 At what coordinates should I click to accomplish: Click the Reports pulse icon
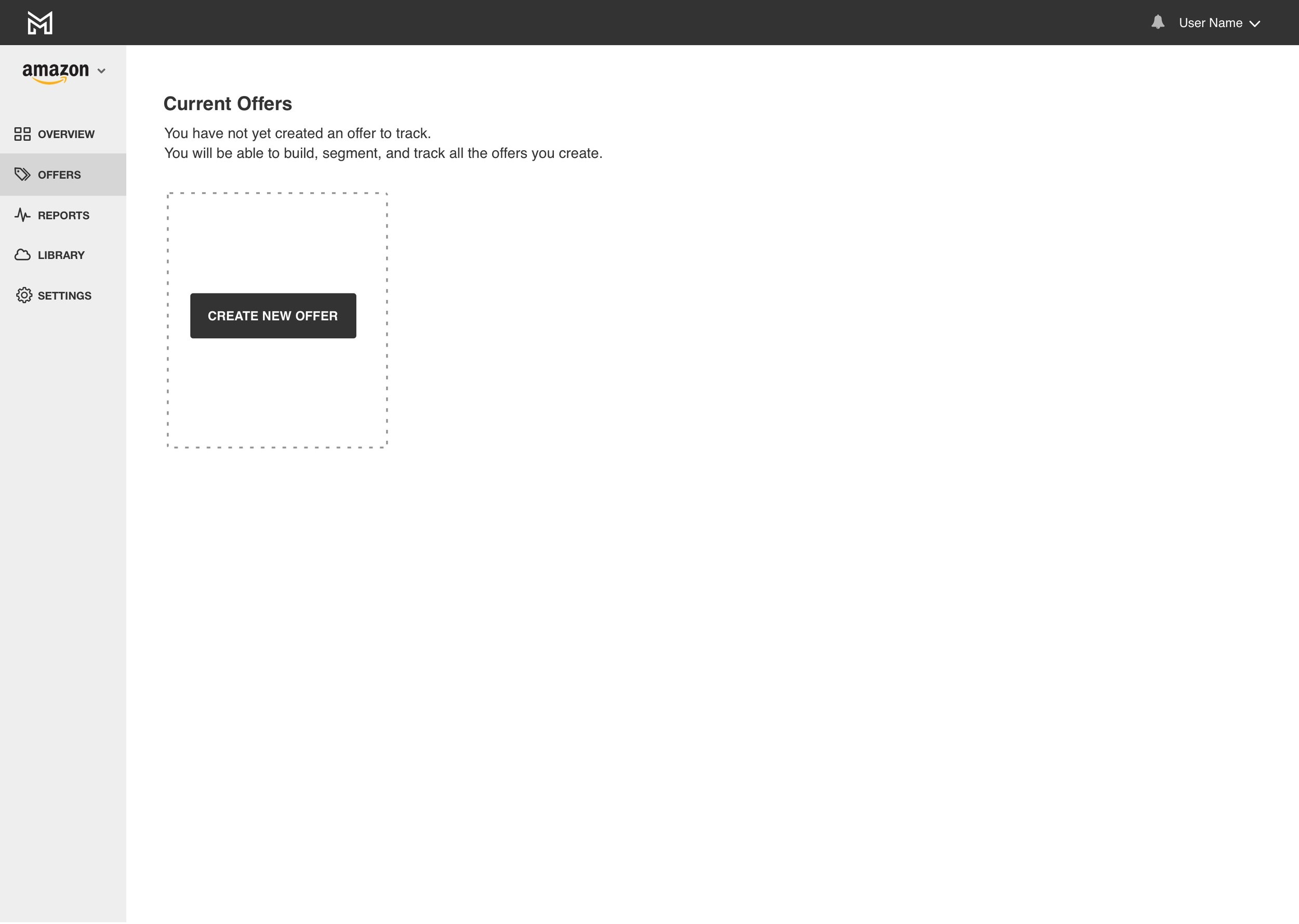coord(22,215)
